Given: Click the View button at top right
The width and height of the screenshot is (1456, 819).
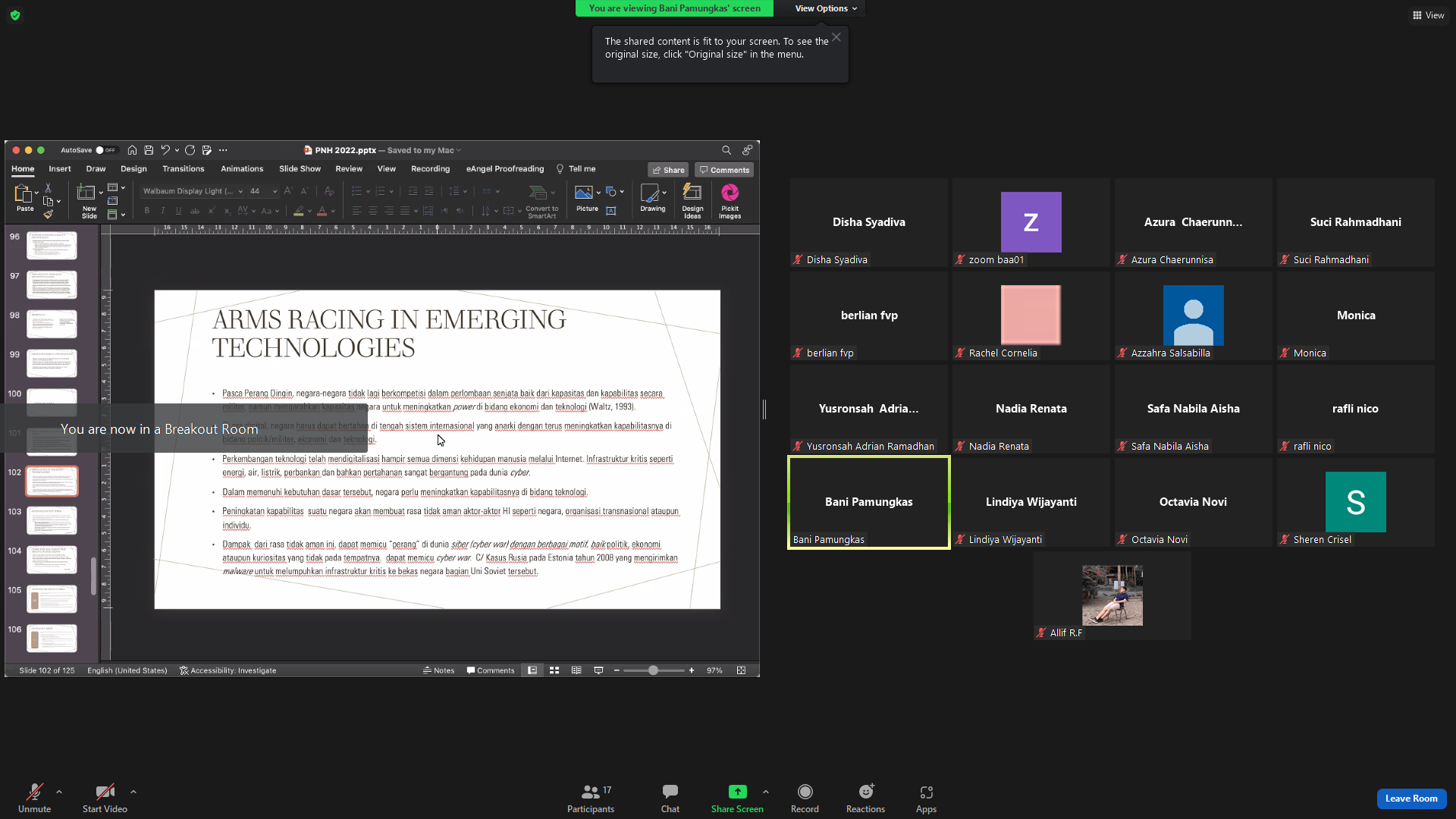Looking at the screenshot, I should 1428,15.
